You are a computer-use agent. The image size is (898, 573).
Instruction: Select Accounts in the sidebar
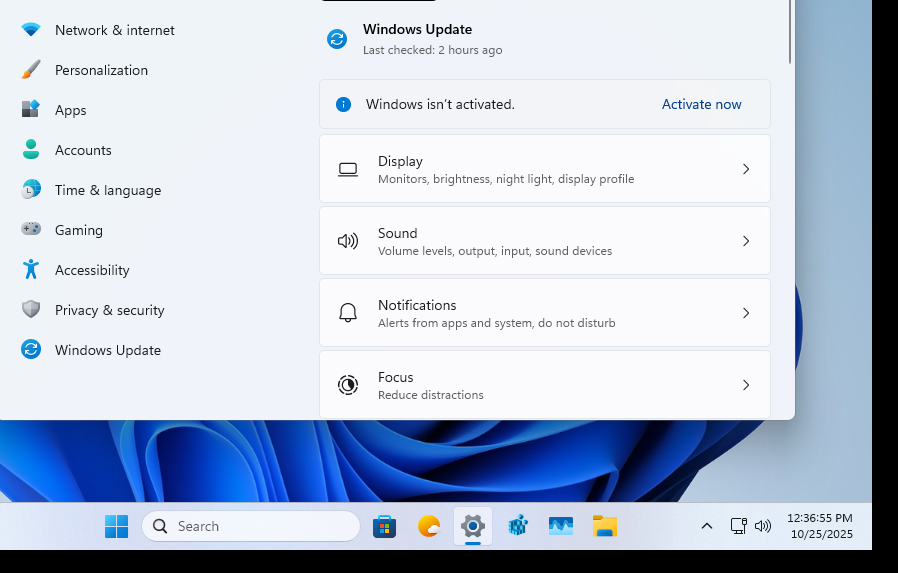[83, 150]
